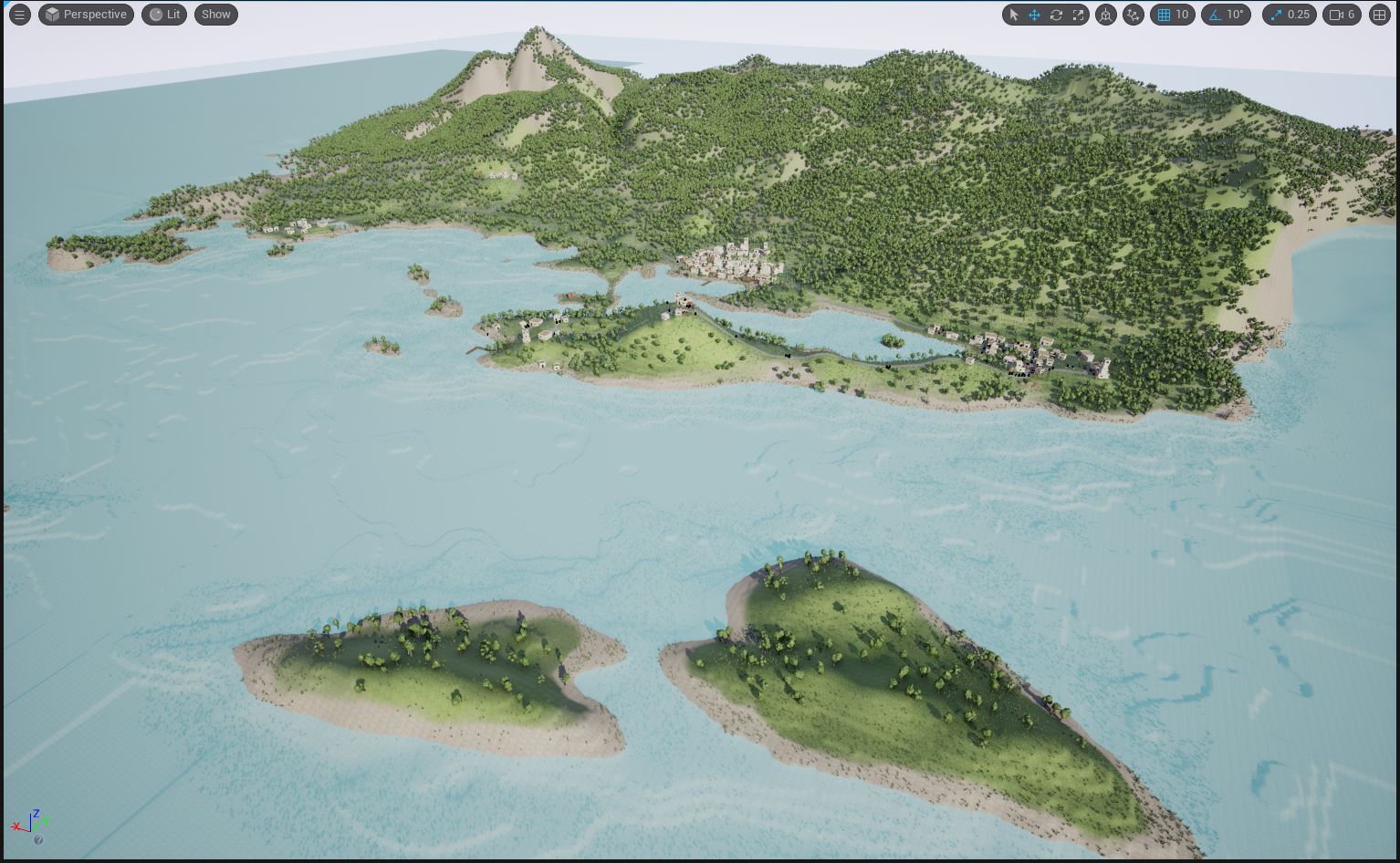
Task: Click the XYZ axis orientation gizmo
Action: [29, 821]
